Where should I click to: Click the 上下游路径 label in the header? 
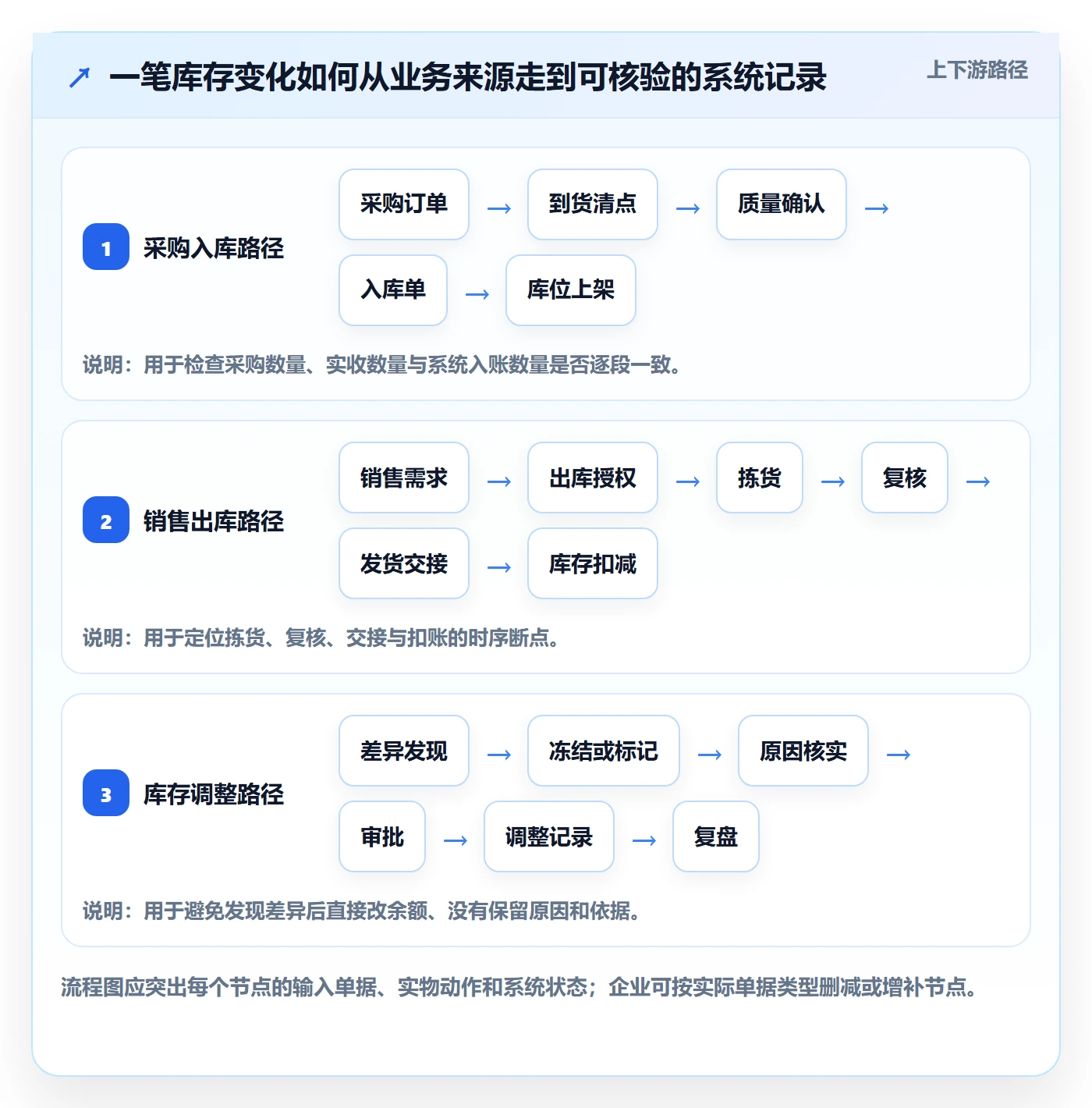click(x=977, y=70)
